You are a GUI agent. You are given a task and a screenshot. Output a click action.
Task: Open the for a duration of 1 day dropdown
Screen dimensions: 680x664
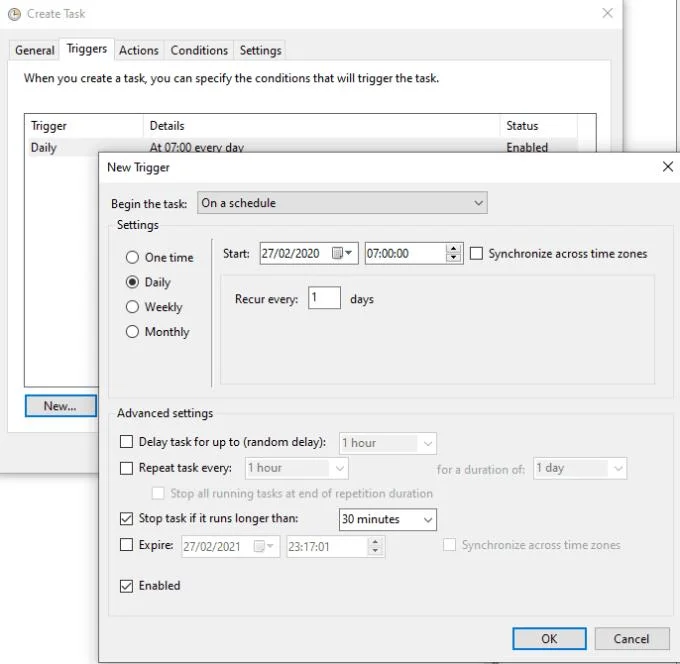580,468
